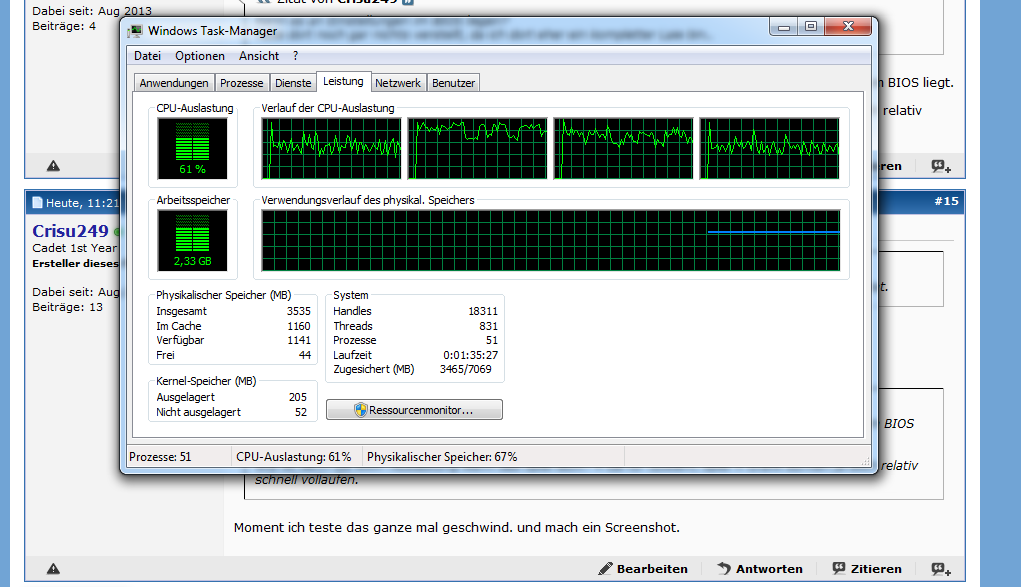Click the multi-quote plus icon in upper post footer

tap(941, 167)
